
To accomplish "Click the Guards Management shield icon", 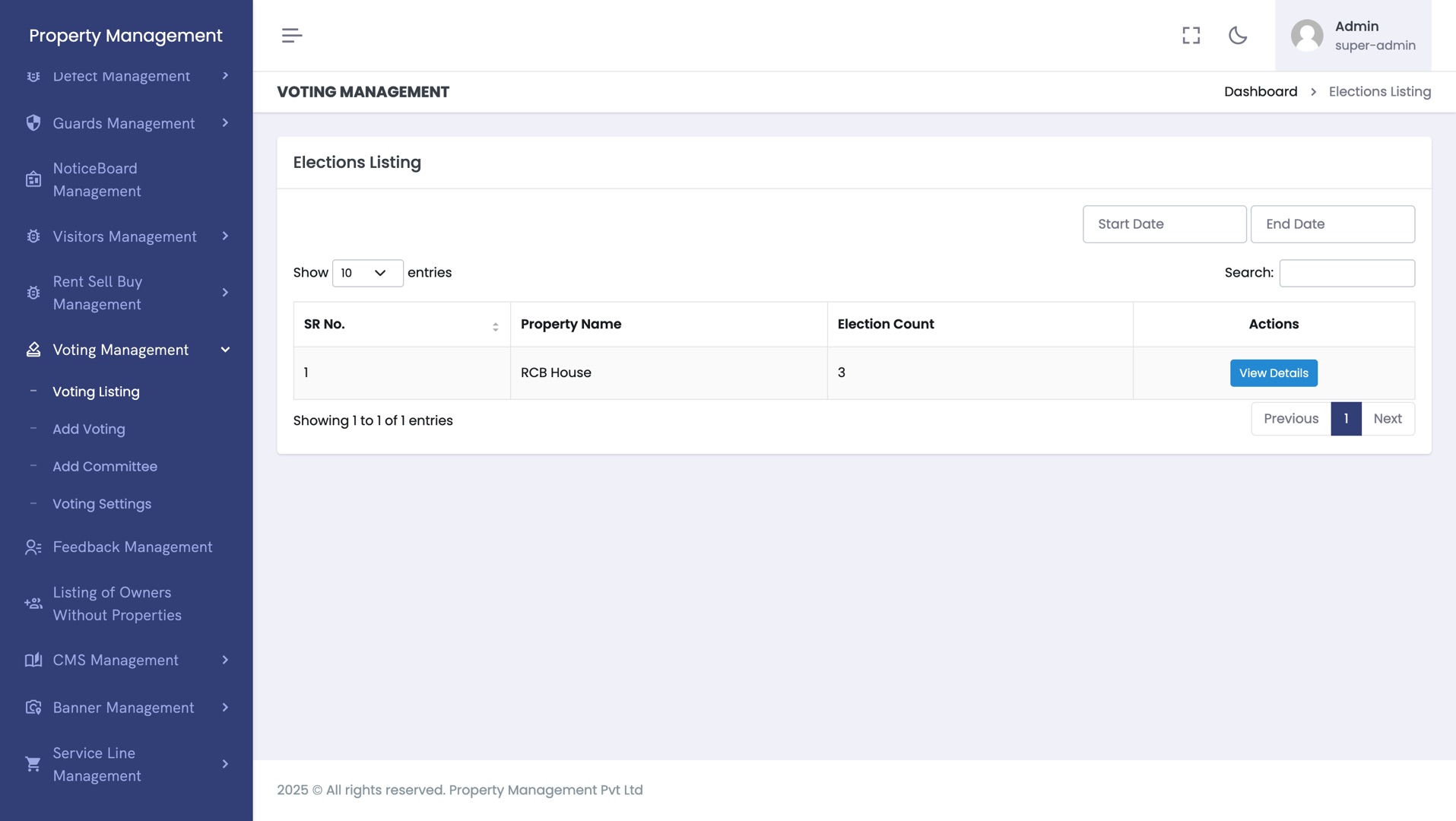I will click(33, 123).
